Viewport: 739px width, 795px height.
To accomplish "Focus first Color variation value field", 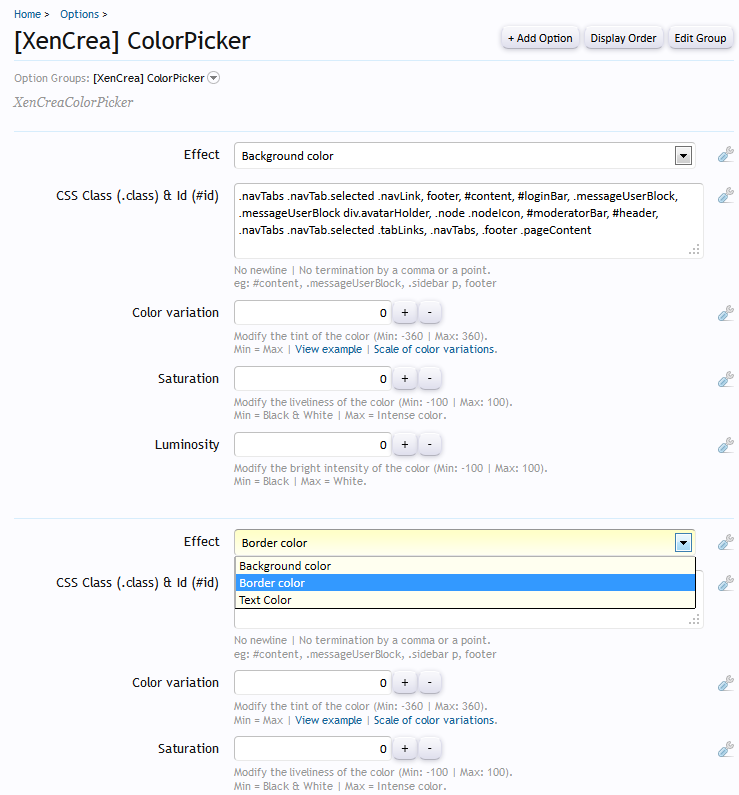I will 312,312.
